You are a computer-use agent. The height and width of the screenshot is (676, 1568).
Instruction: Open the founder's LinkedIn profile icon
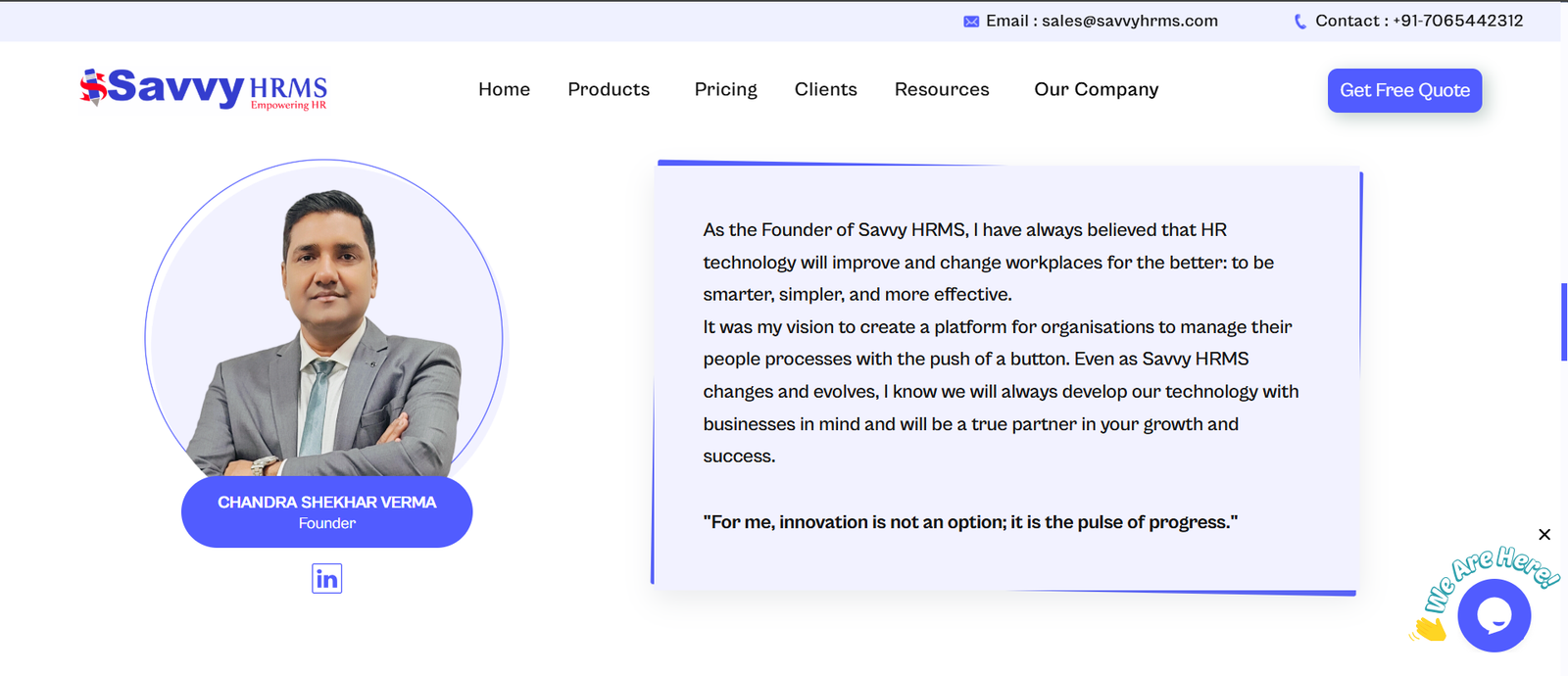point(326,579)
